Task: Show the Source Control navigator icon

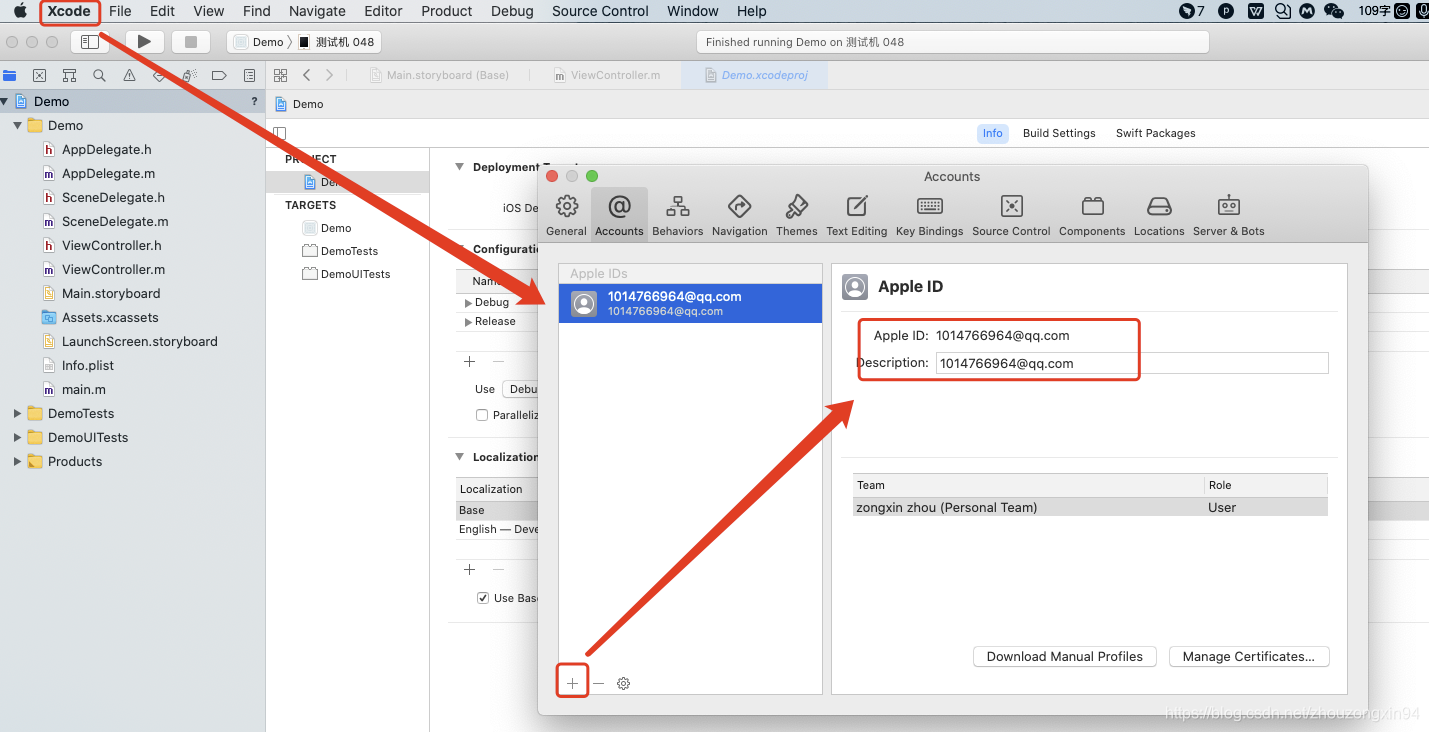Action: 39,75
